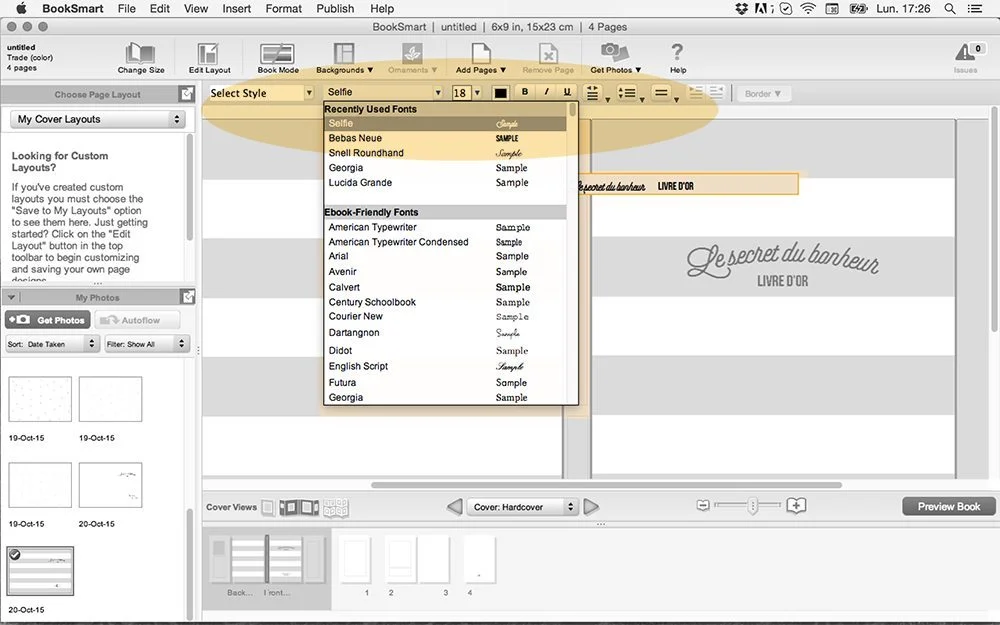1000x625 pixels.
Task: Open the Help toolbar button
Action: pyautogui.click(x=677, y=58)
